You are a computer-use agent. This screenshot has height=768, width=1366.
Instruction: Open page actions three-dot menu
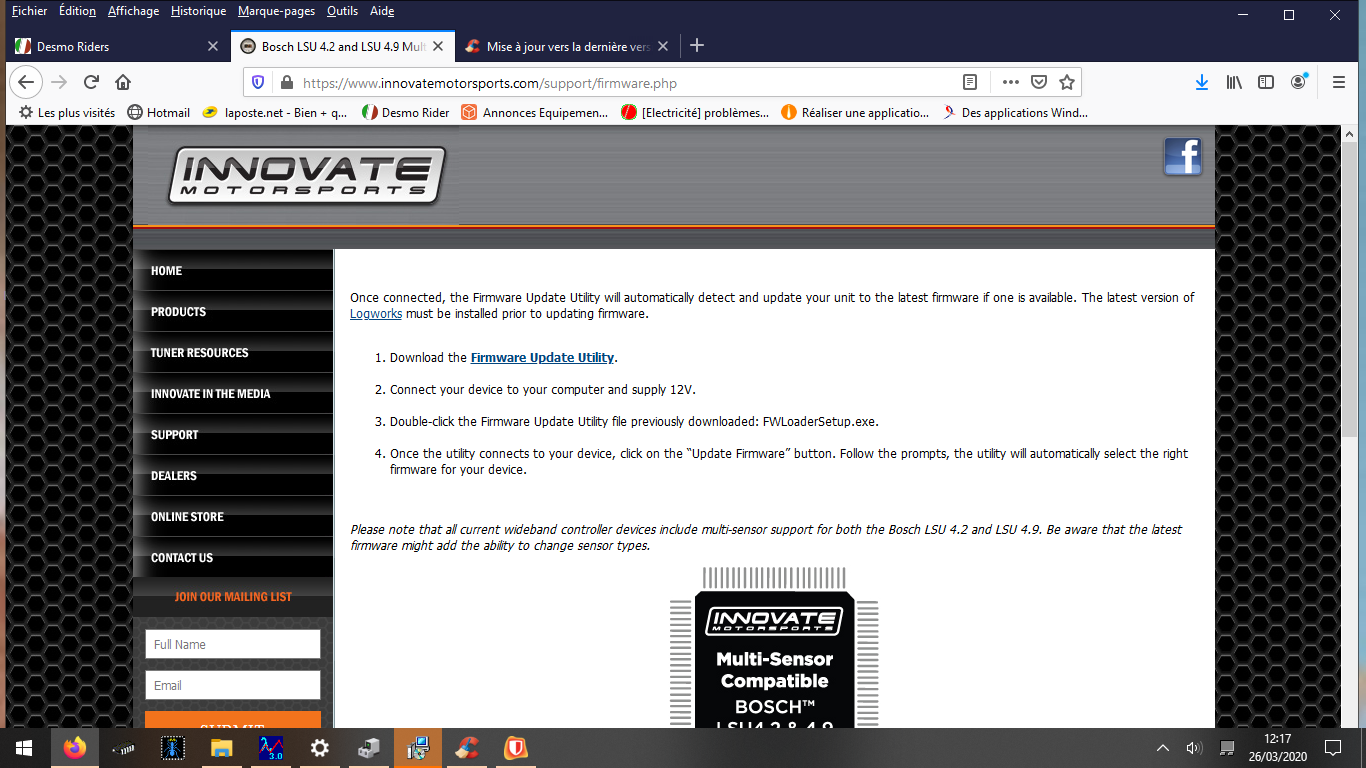pyautogui.click(x=1011, y=82)
